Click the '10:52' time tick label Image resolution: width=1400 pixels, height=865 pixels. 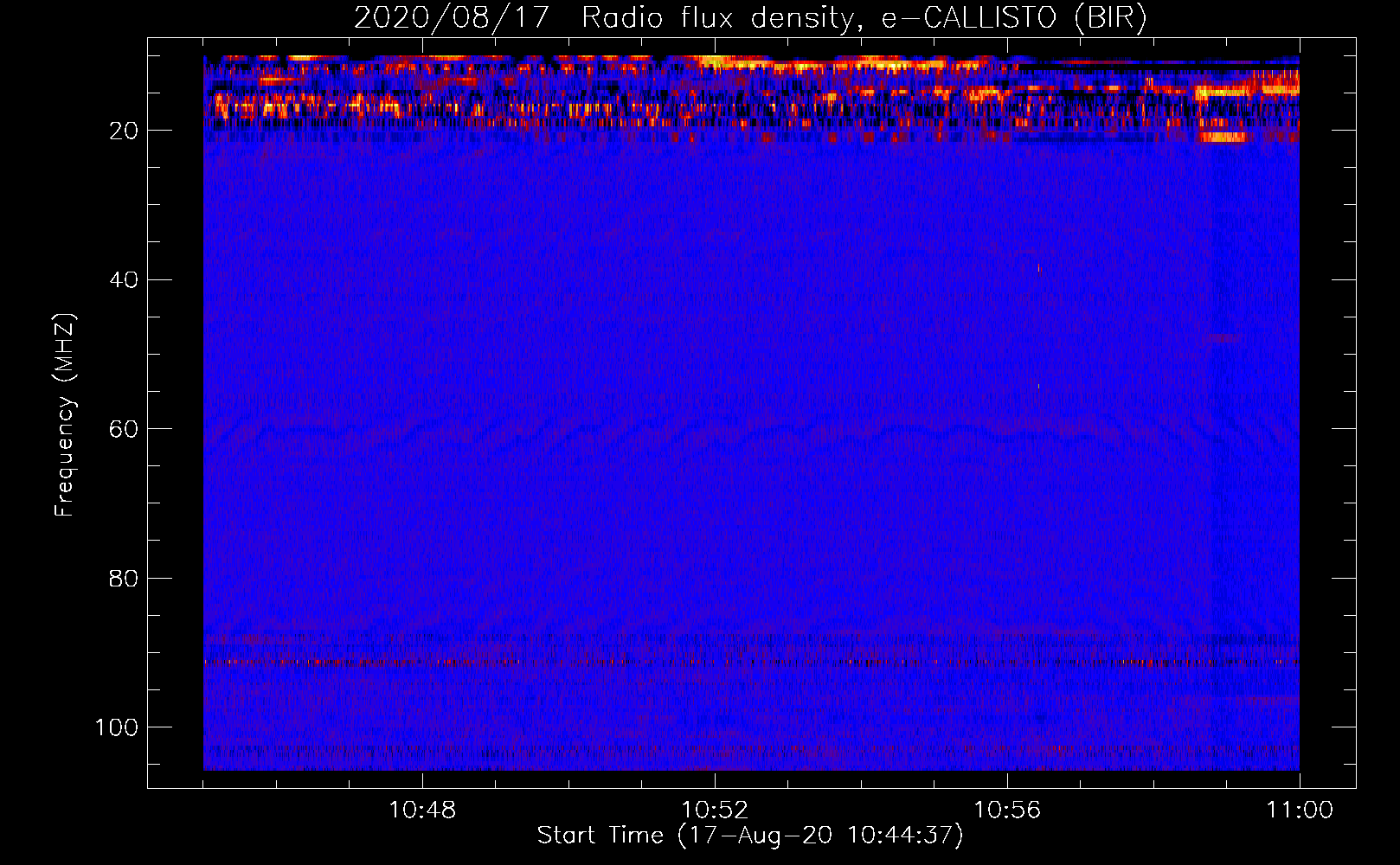[715, 811]
